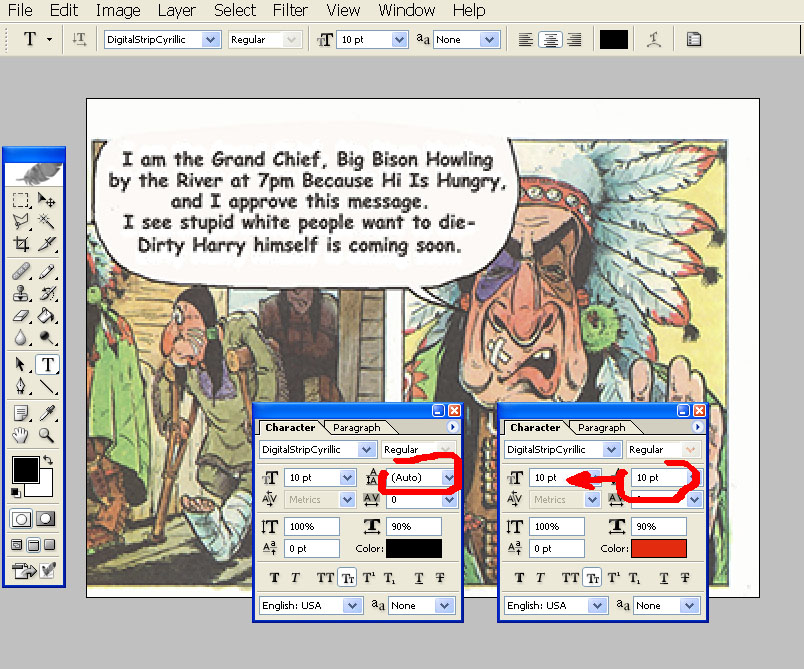Change text orientation in the options bar
This screenshot has height=669, width=804.
pos(79,39)
